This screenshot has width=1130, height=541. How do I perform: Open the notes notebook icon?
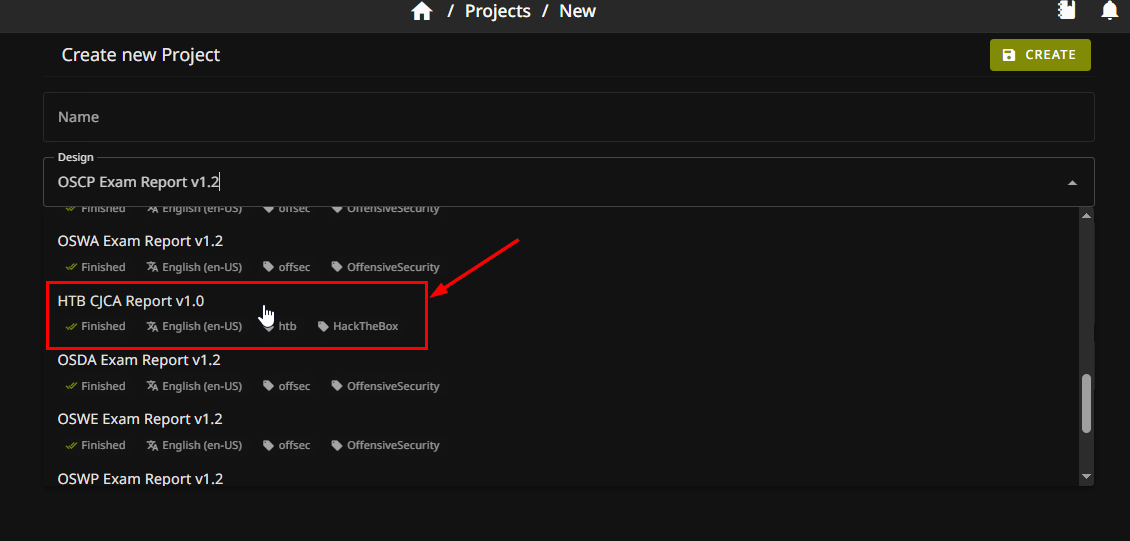1067,10
